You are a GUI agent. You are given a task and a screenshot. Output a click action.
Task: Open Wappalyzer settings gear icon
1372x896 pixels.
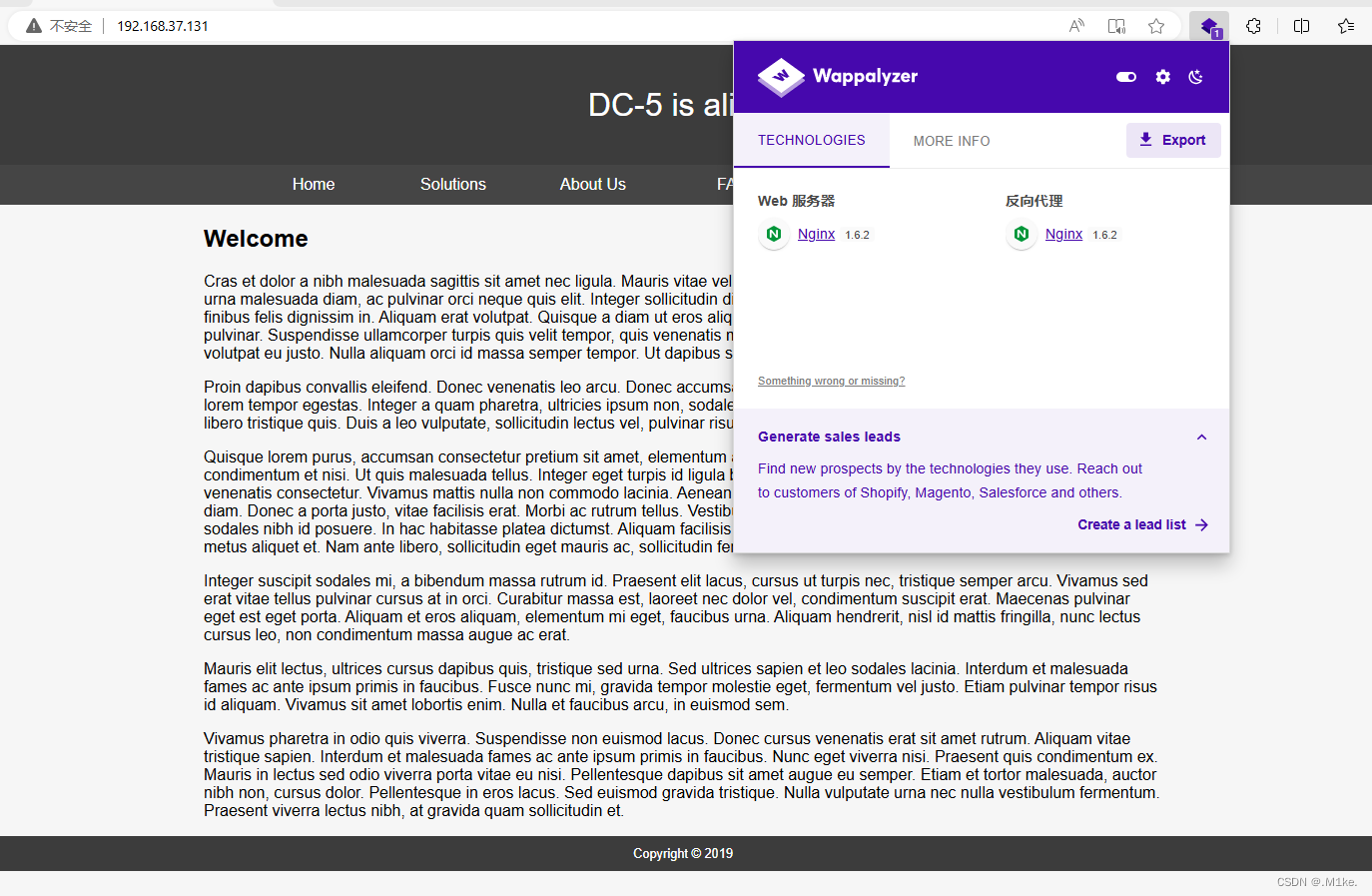click(1162, 77)
